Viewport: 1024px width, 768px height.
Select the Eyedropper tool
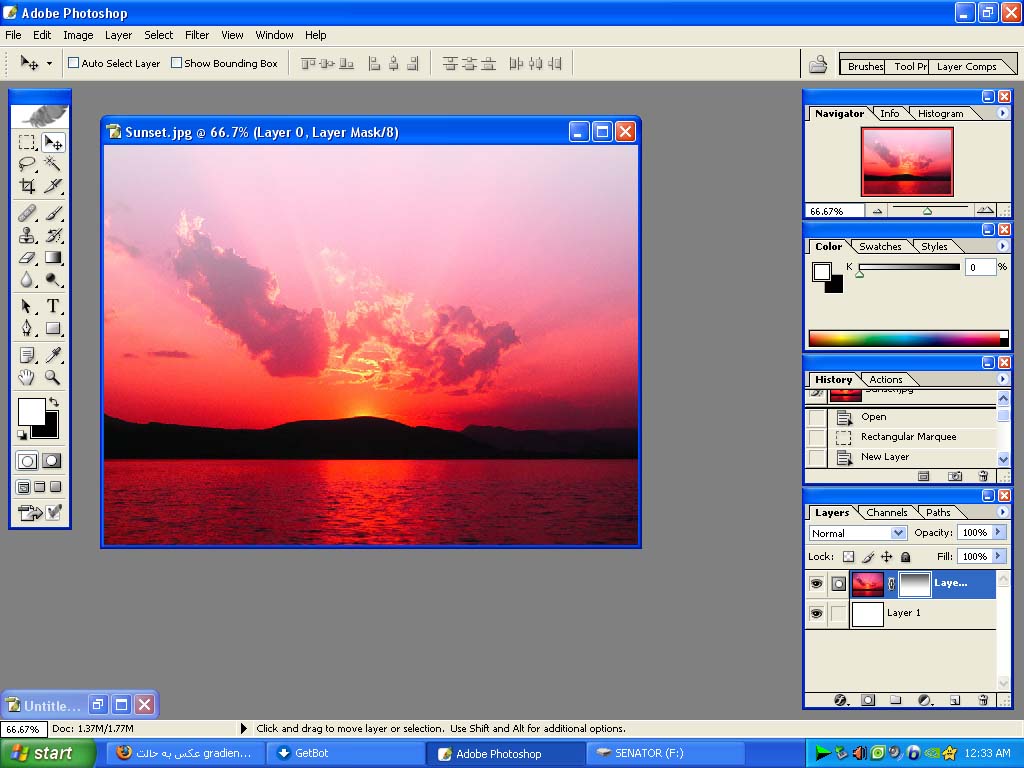52,355
